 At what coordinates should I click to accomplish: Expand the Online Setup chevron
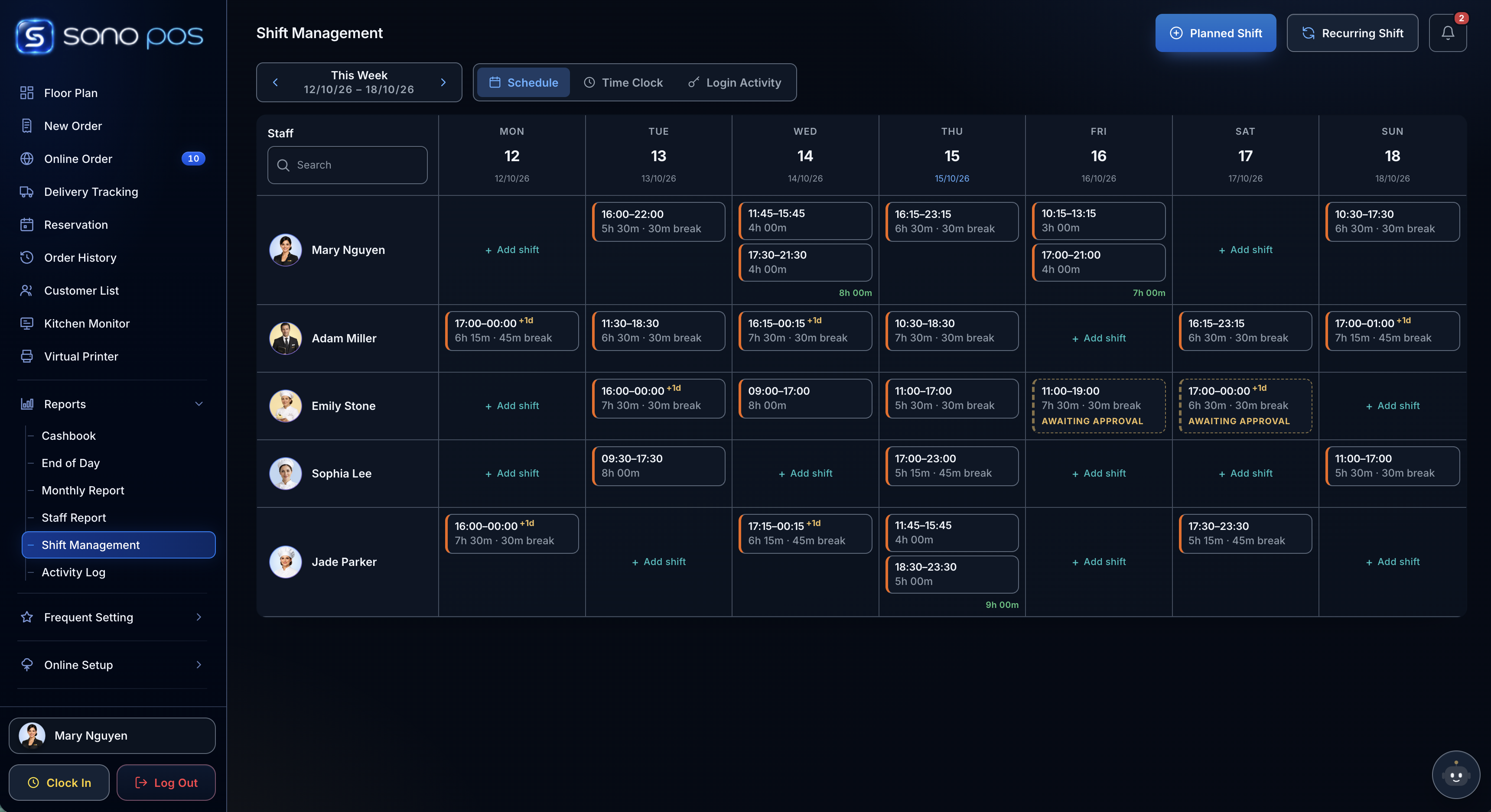click(199, 664)
